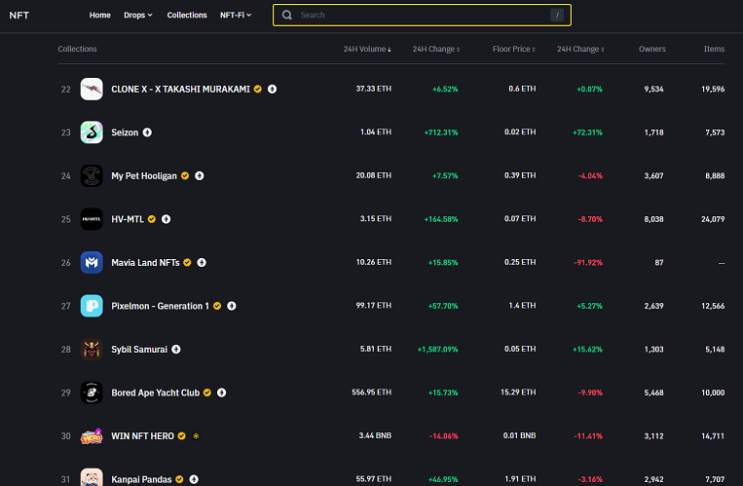This screenshot has height=486, width=743.
Task: Click the slash shortcut key badge
Action: point(557,15)
